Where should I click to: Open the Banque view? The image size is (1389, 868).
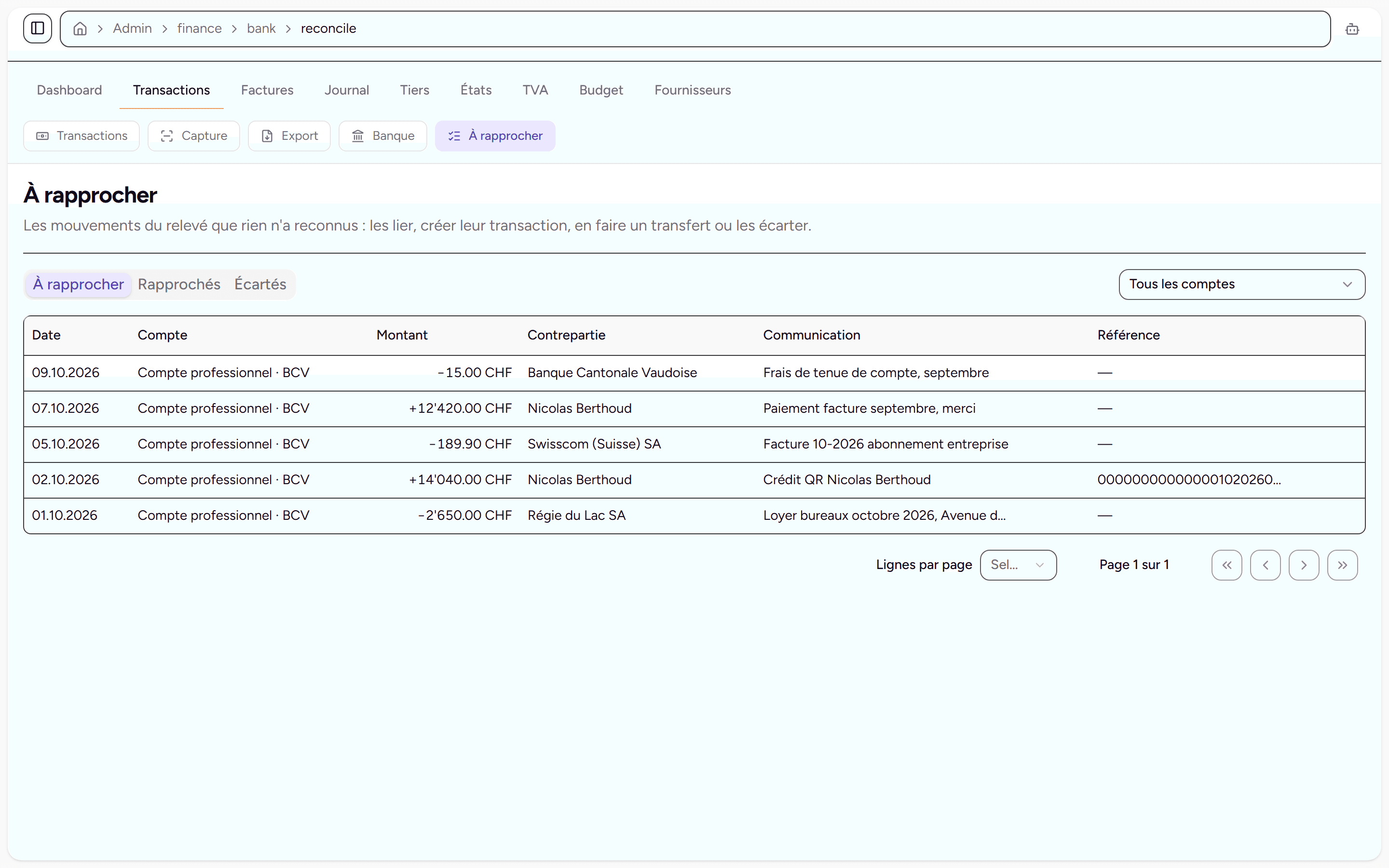coord(383,136)
